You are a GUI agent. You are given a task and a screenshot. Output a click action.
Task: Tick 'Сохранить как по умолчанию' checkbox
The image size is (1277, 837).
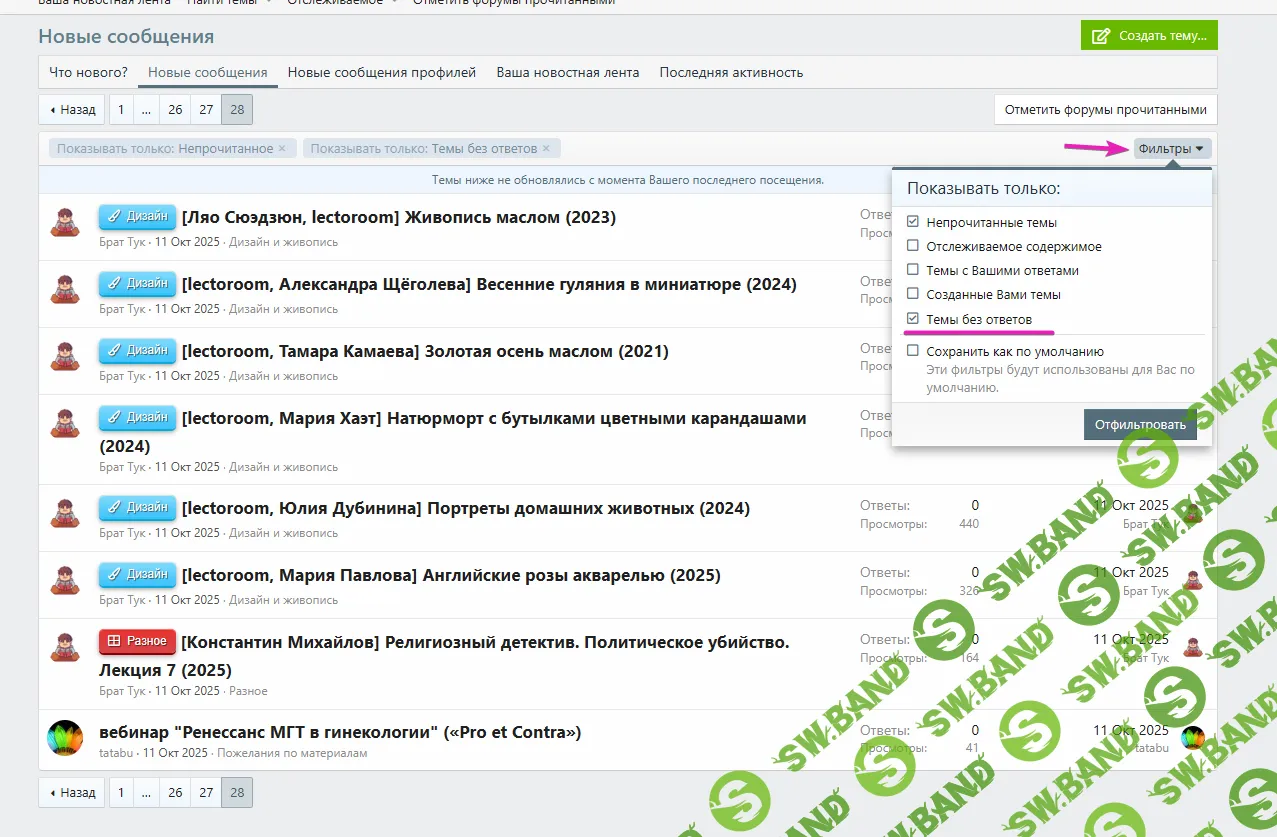coord(912,351)
